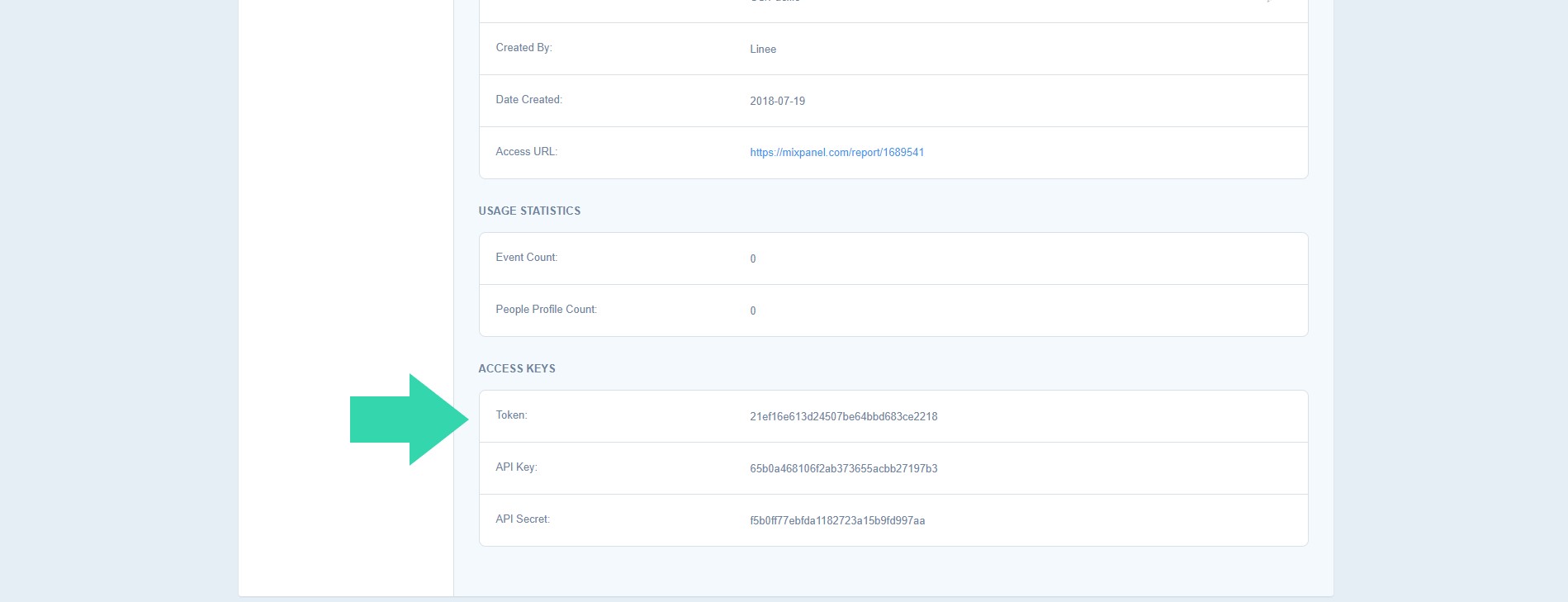This screenshot has height=602, width=1568.
Task: Click the ACCESS KEYS section heading
Action: coord(517,369)
